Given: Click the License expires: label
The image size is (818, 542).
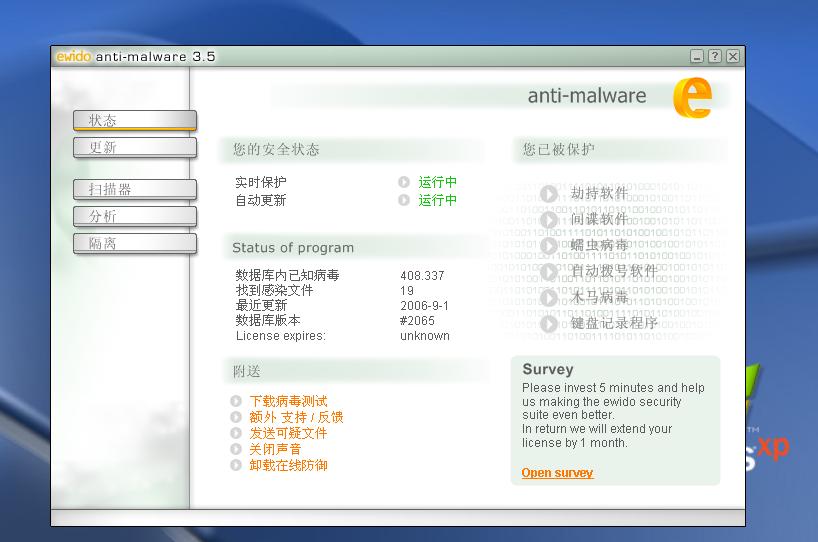Looking at the screenshot, I should 281,336.
